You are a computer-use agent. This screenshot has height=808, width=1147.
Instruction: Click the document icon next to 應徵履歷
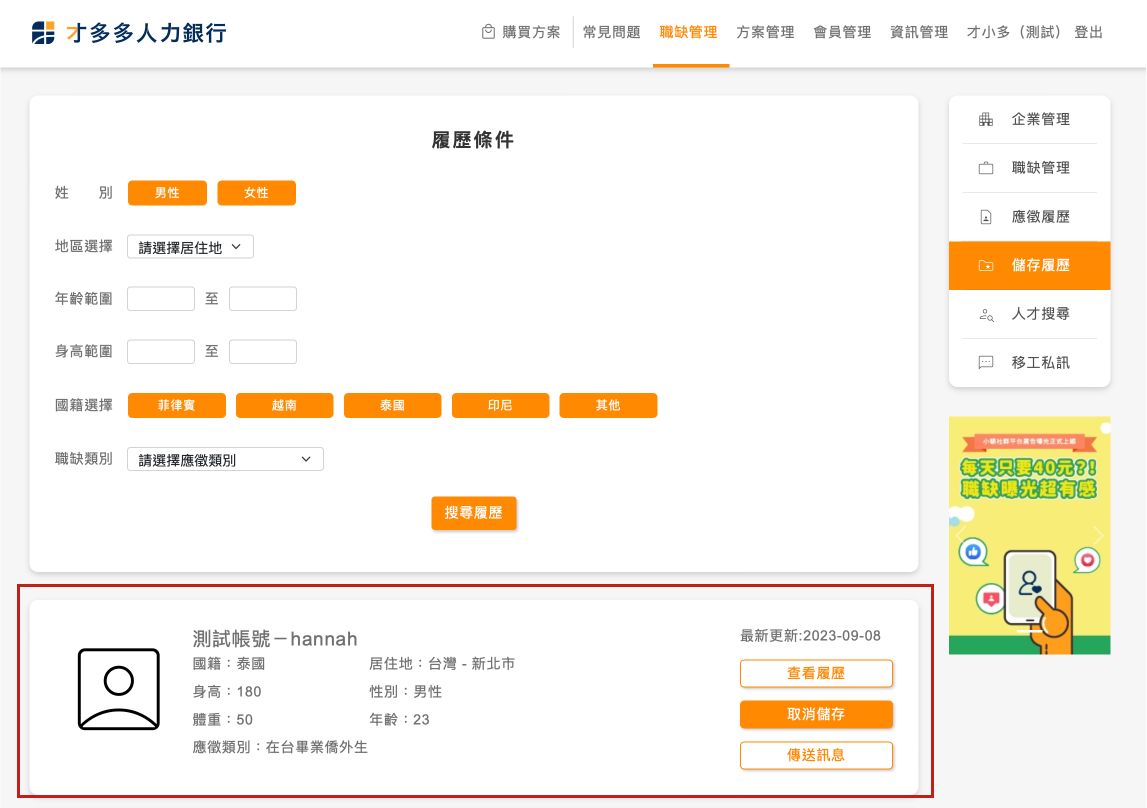(986, 217)
